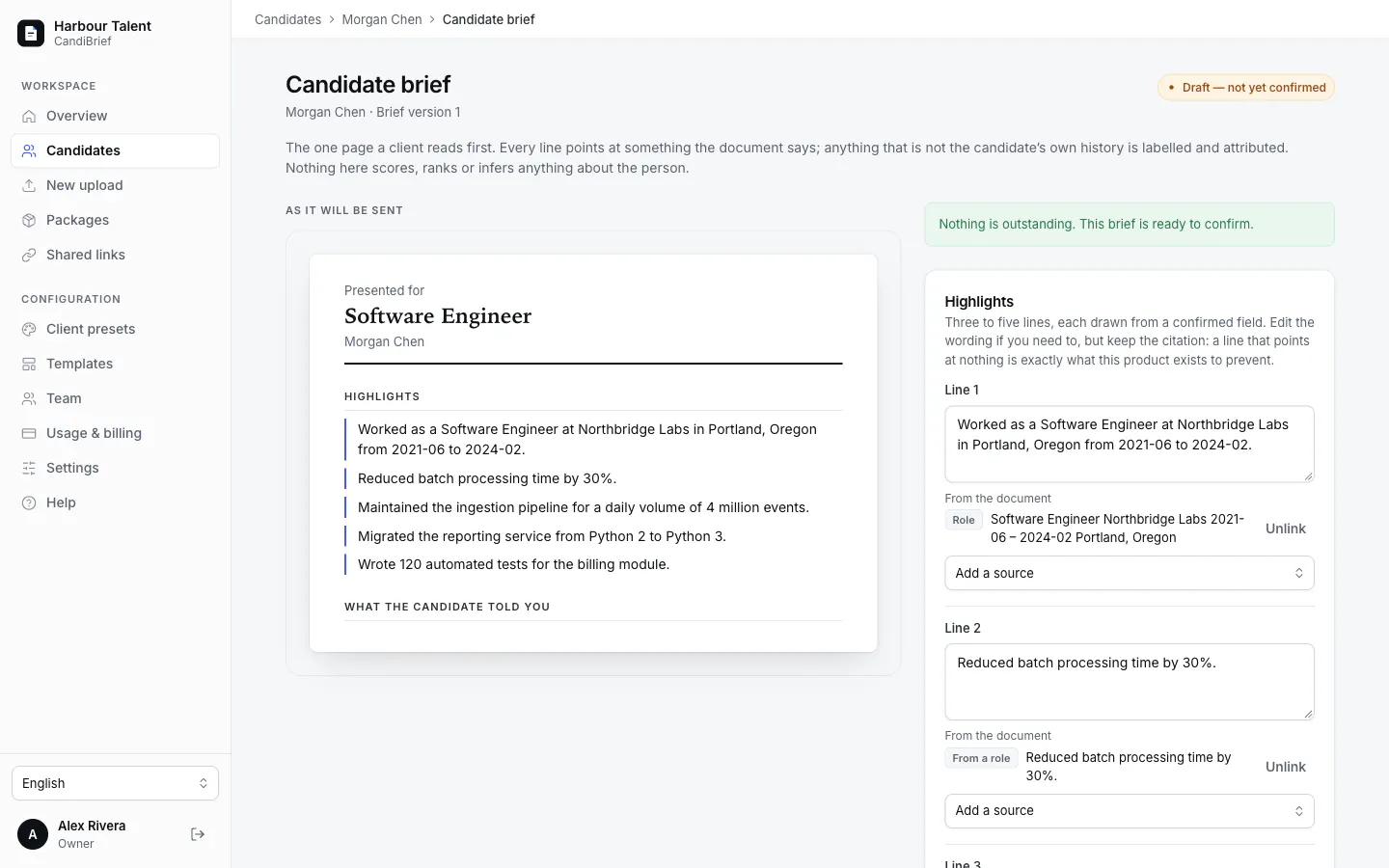
Task: Click the Usage & billing card icon
Action: pyautogui.click(x=29, y=433)
